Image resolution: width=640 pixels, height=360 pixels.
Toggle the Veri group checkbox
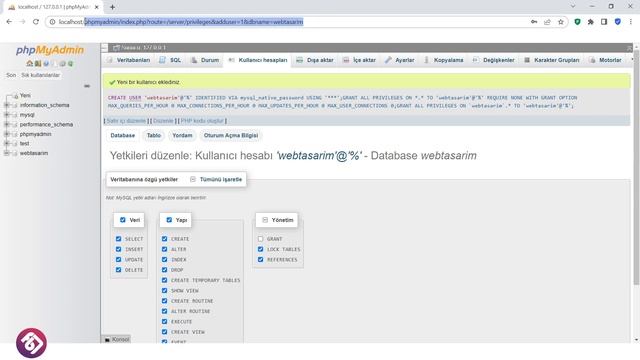[x=122, y=220]
